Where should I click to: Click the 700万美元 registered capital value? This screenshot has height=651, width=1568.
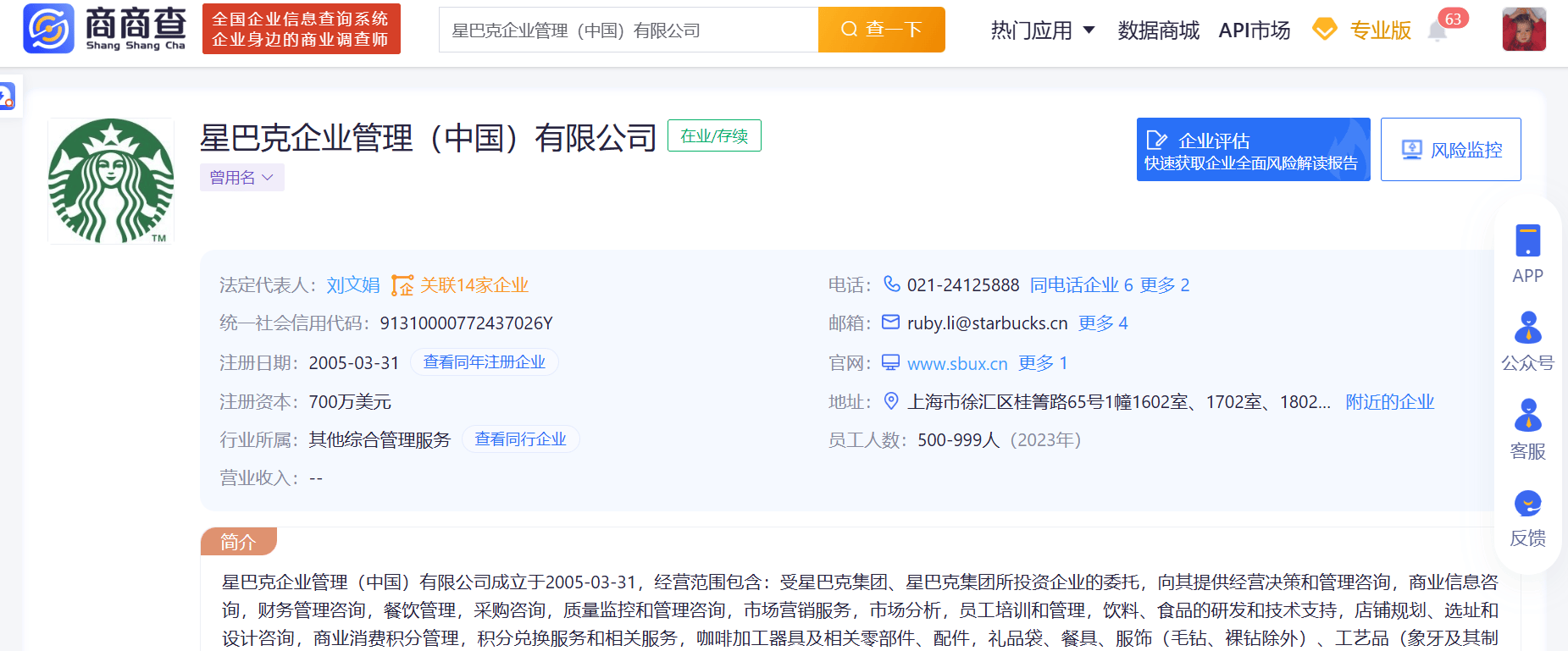[x=350, y=402]
